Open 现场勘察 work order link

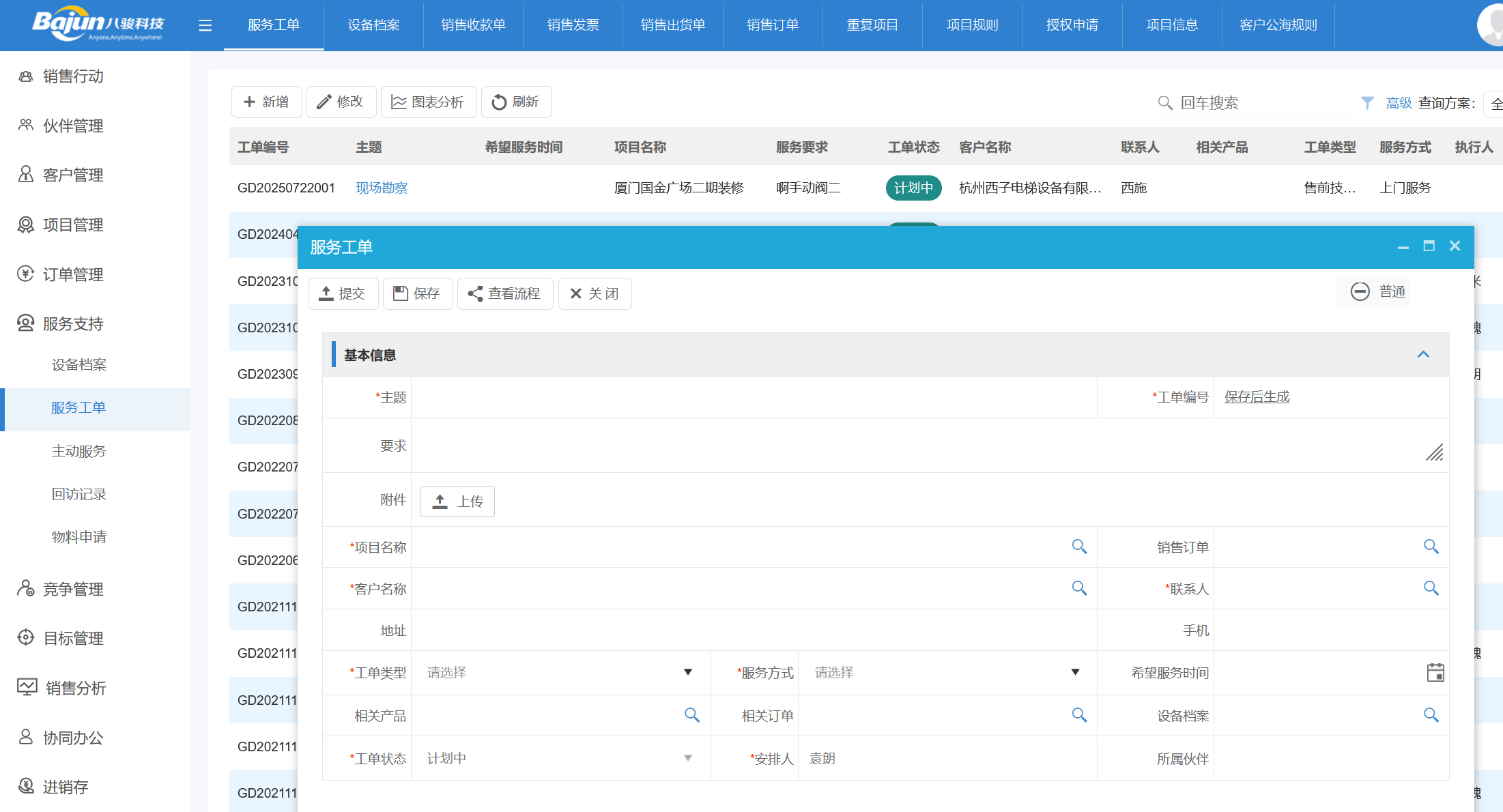click(x=381, y=188)
